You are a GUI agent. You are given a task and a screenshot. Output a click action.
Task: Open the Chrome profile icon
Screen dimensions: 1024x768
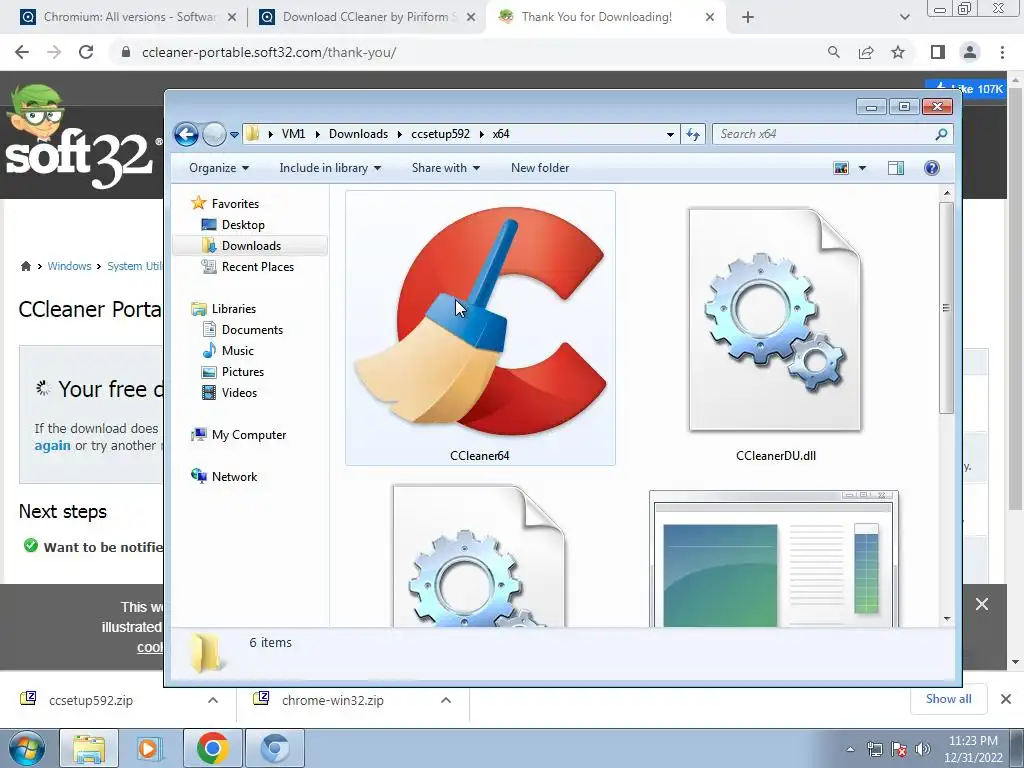[970, 52]
